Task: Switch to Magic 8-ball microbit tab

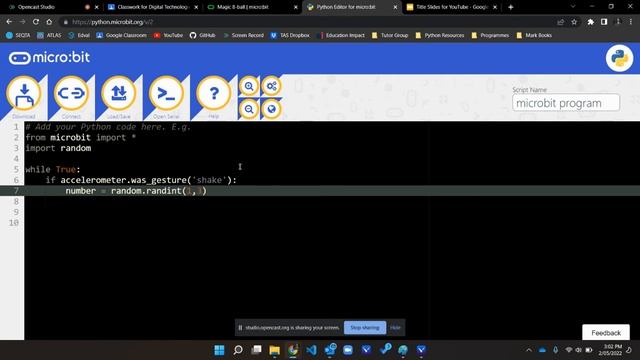Action: point(252,7)
